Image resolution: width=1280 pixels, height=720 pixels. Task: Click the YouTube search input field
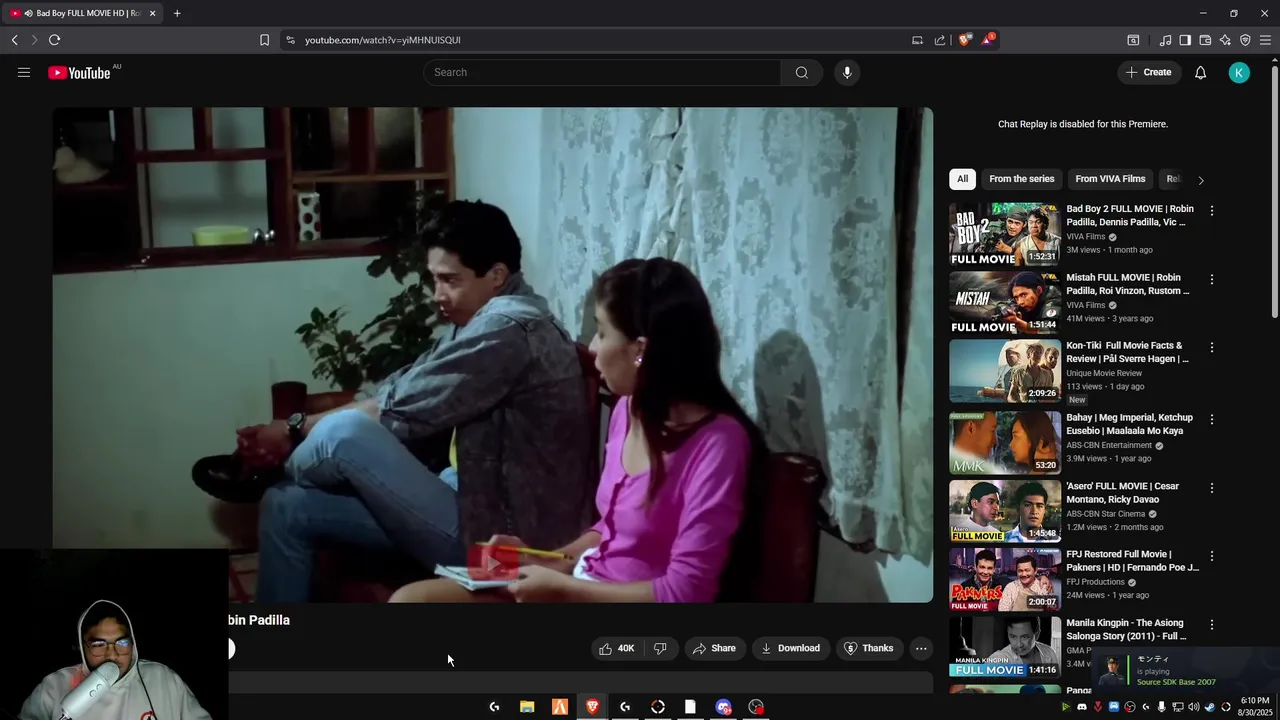pyautogui.click(x=602, y=72)
